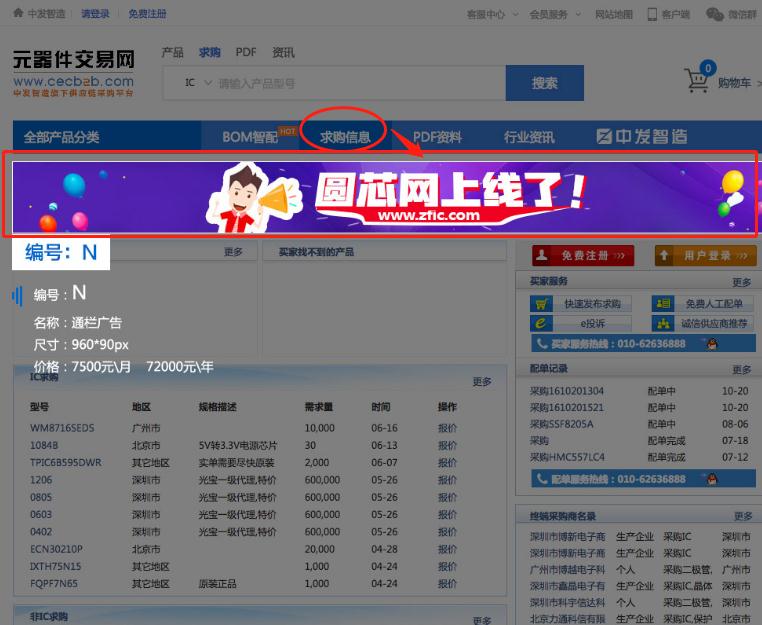
Task: Click 更多 in the 买家服务 panel
Action: point(742,282)
